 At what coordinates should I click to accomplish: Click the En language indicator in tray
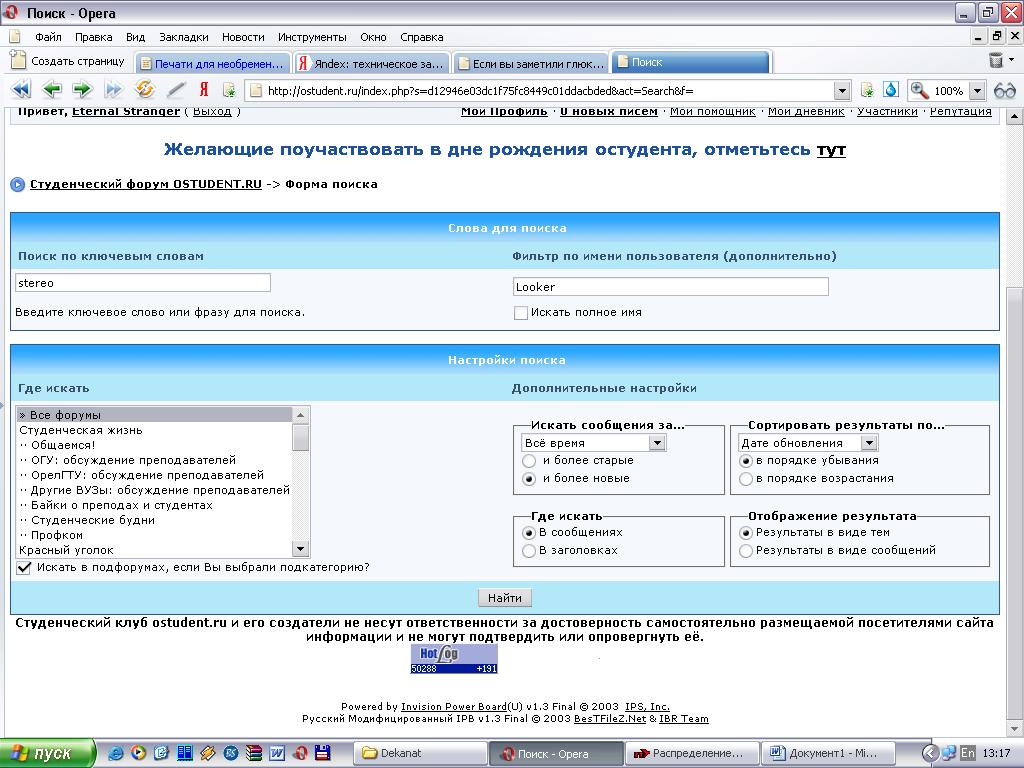click(x=968, y=753)
